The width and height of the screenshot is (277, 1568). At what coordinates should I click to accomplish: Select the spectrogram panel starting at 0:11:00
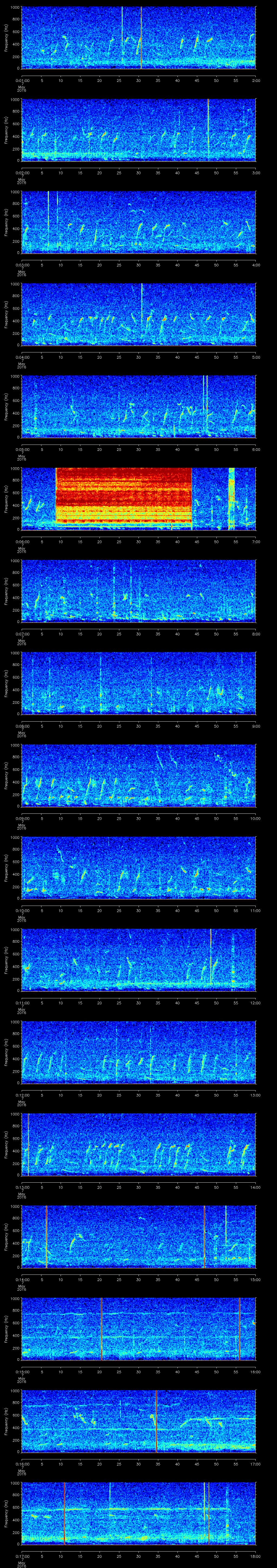coord(139,960)
